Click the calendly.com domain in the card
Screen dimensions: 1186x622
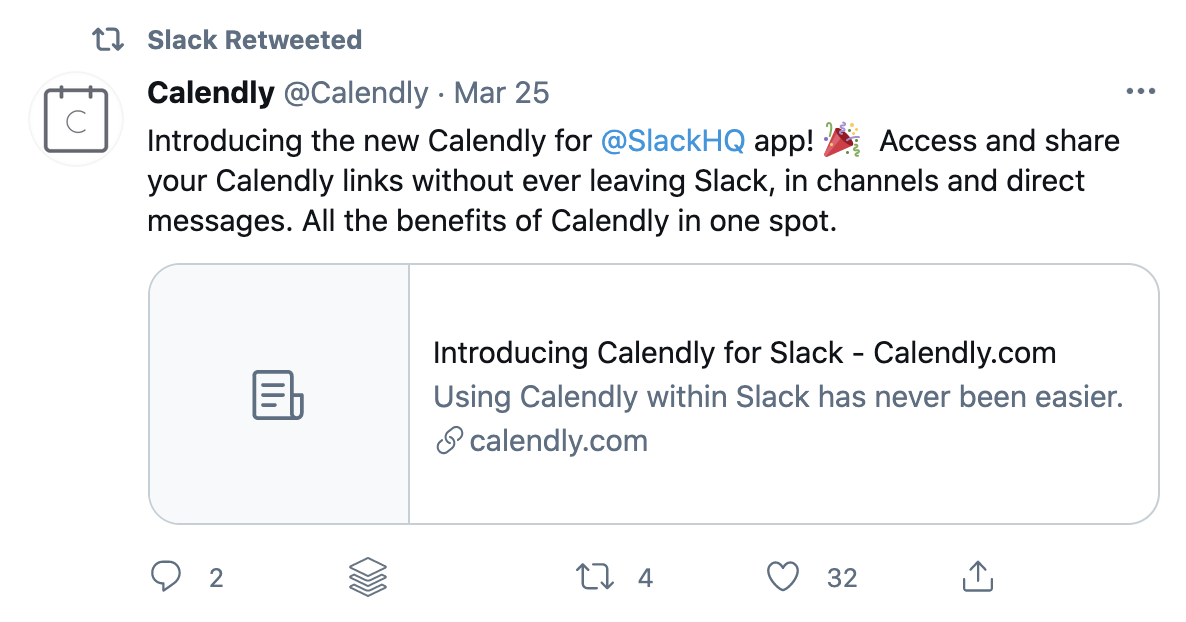coord(558,441)
